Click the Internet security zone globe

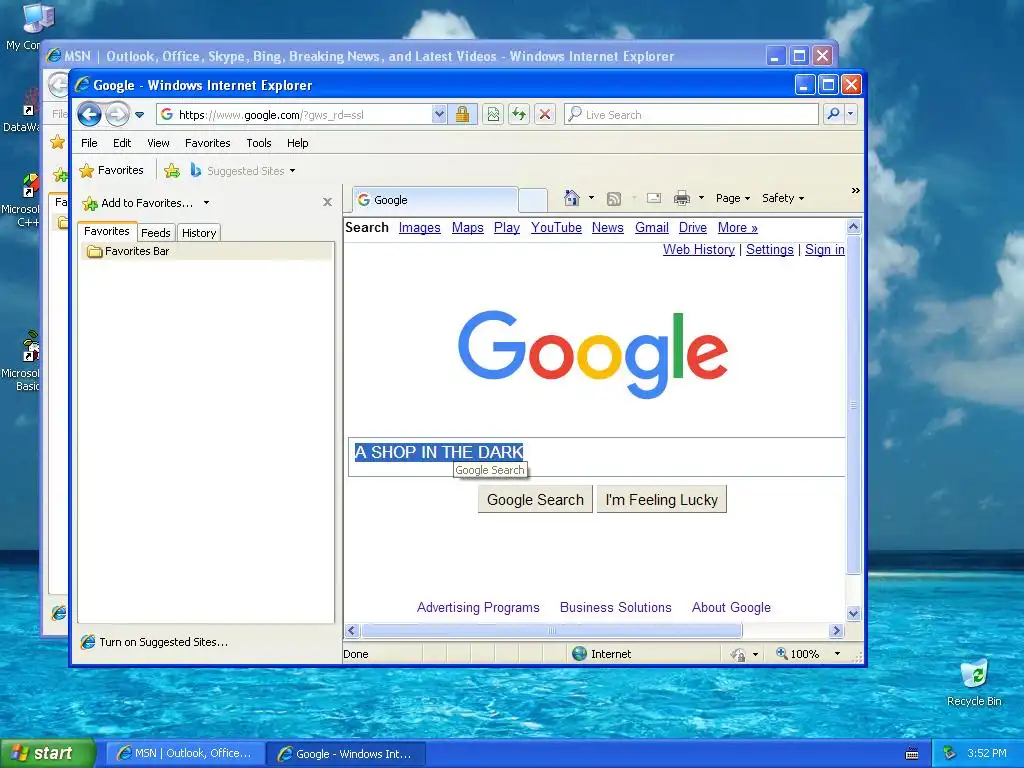(579, 654)
